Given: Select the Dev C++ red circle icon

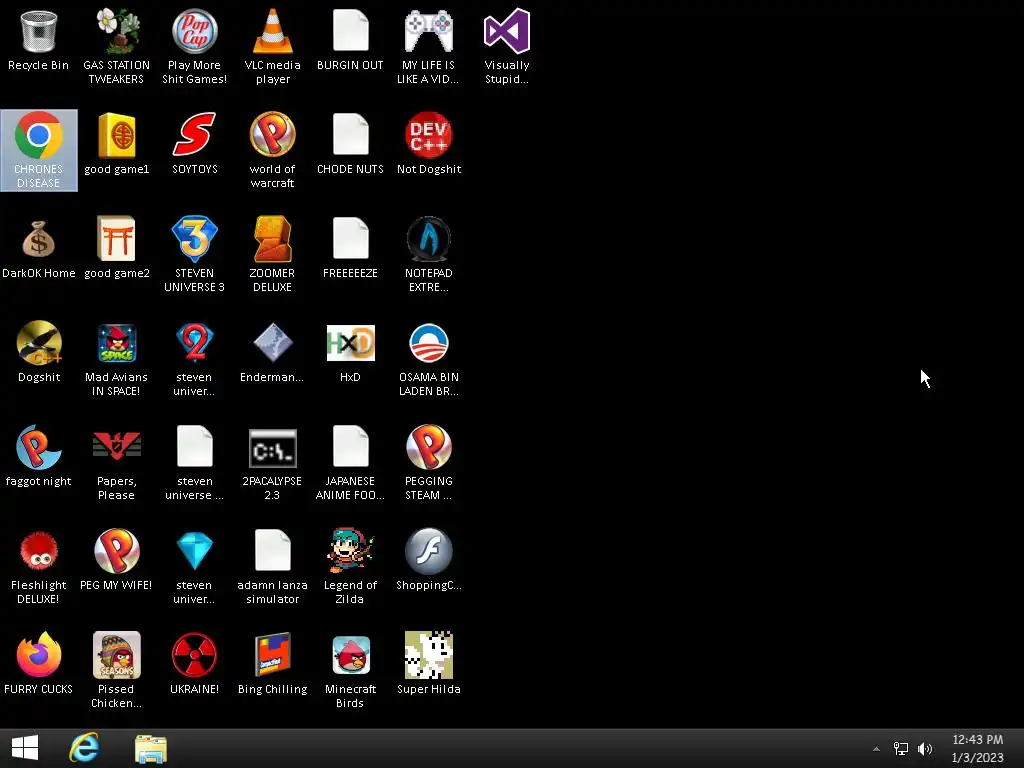Looking at the screenshot, I should pyautogui.click(x=428, y=135).
